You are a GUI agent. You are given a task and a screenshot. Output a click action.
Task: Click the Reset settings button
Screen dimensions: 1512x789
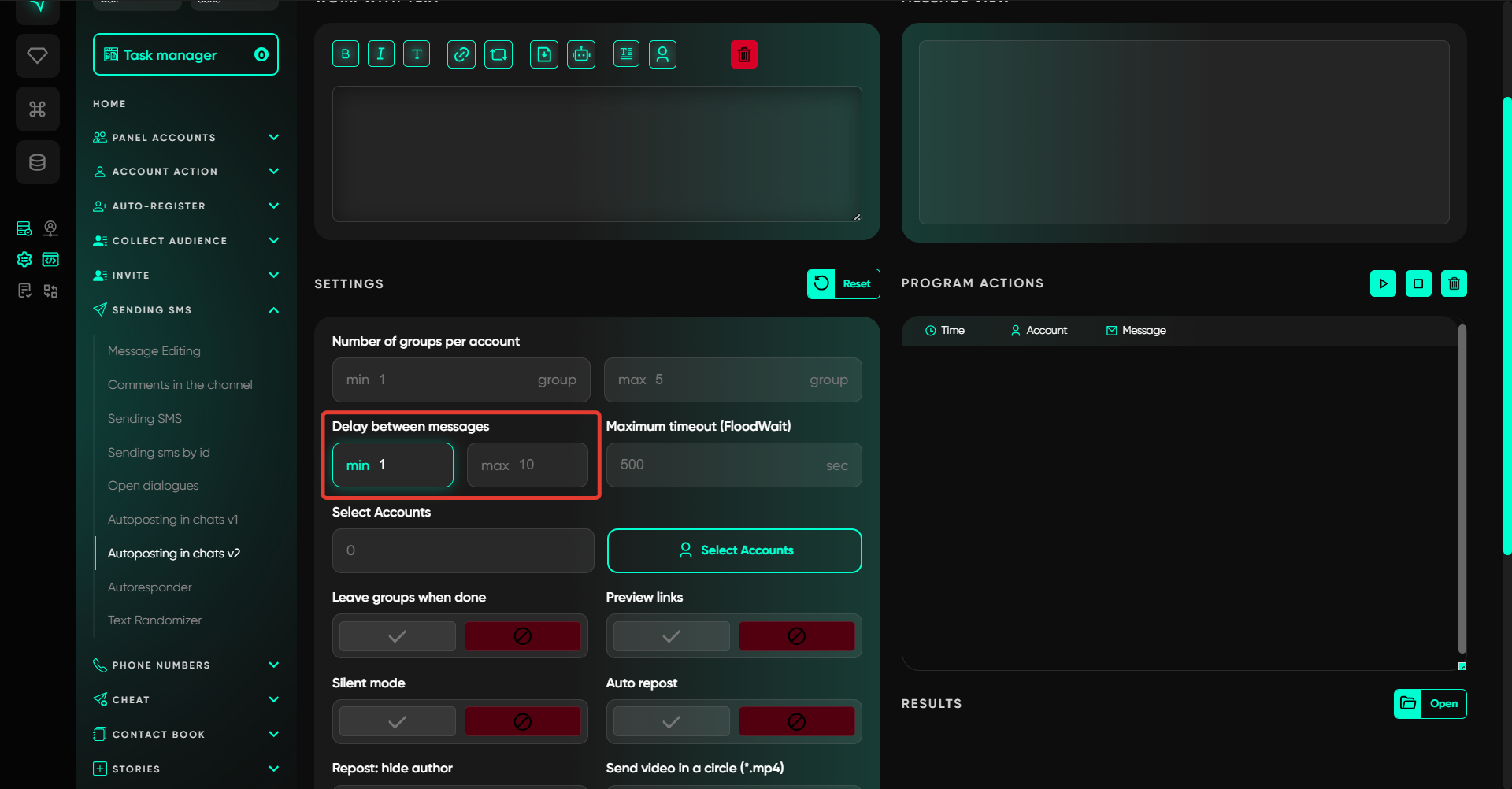point(843,284)
